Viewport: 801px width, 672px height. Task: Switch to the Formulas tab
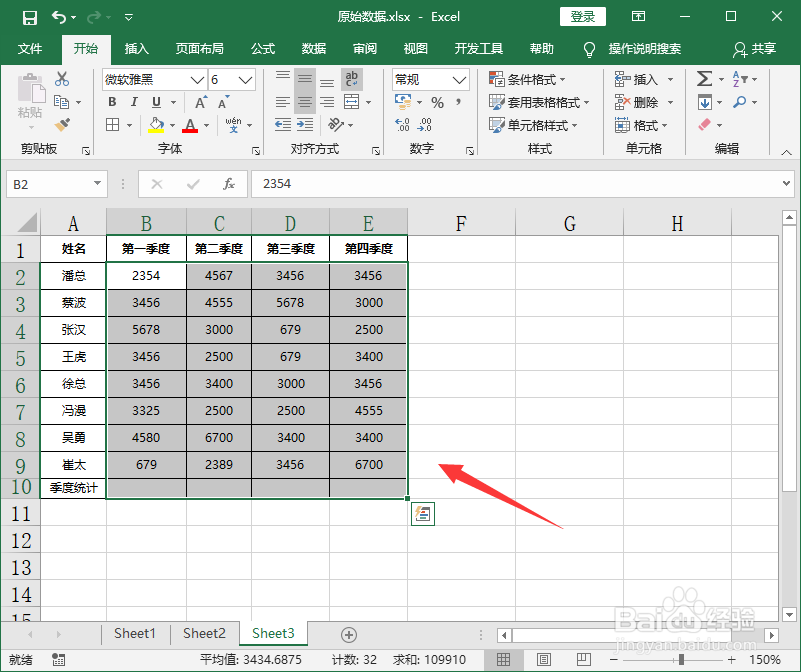(263, 49)
